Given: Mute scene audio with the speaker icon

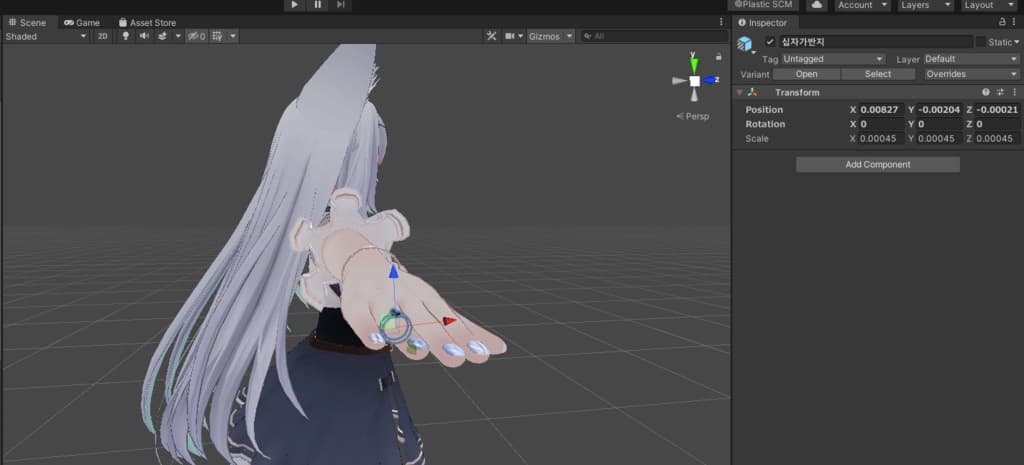Looking at the screenshot, I should (144, 36).
